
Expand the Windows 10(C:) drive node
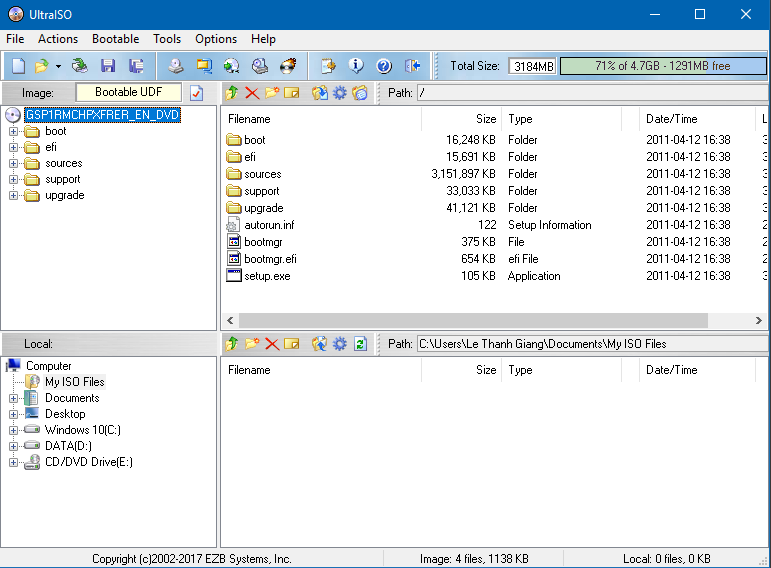(x=13, y=430)
